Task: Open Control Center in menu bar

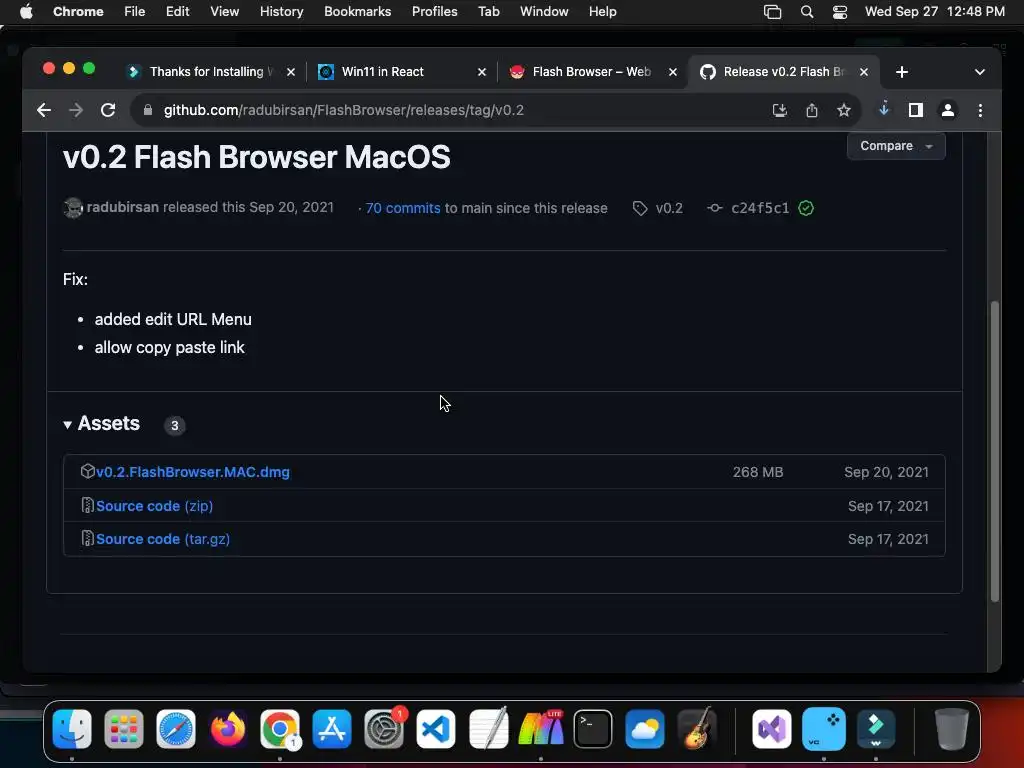Action: coord(840,12)
